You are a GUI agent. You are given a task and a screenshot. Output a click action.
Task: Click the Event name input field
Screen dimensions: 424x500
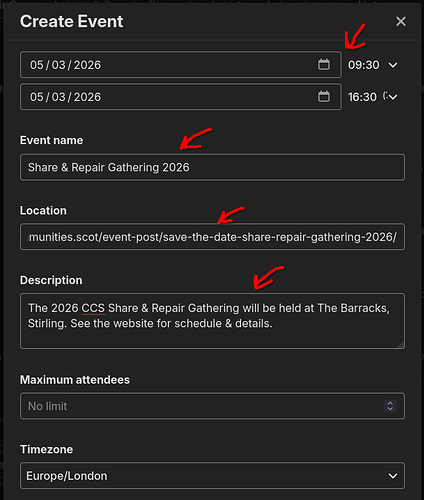pos(212,167)
